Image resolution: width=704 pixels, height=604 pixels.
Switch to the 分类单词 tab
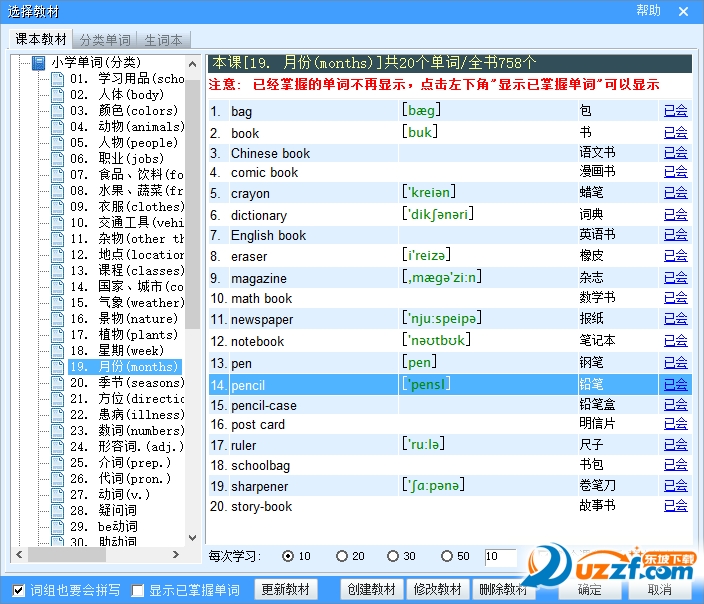(x=105, y=40)
